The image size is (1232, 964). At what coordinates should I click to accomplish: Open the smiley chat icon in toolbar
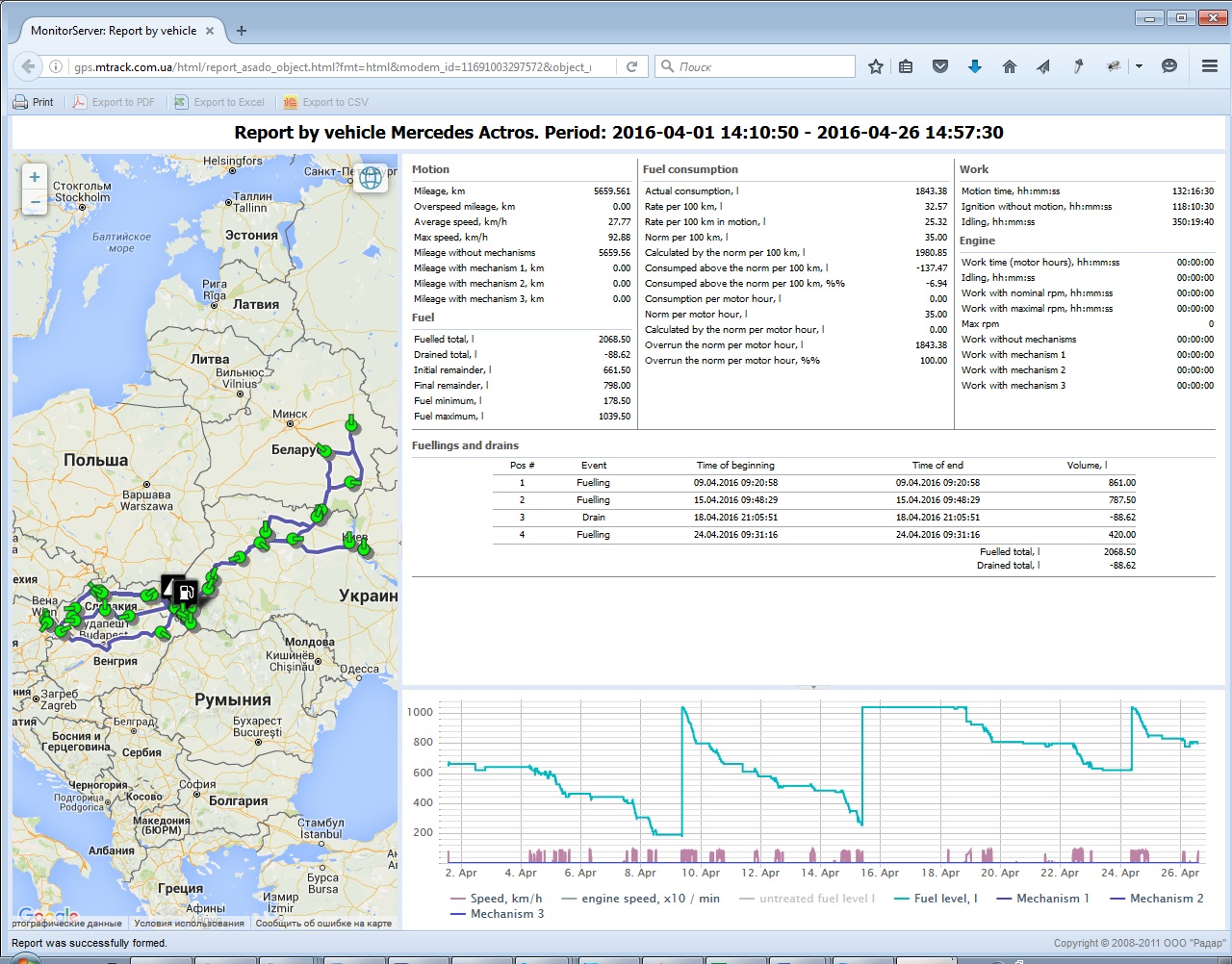click(1169, 66)
